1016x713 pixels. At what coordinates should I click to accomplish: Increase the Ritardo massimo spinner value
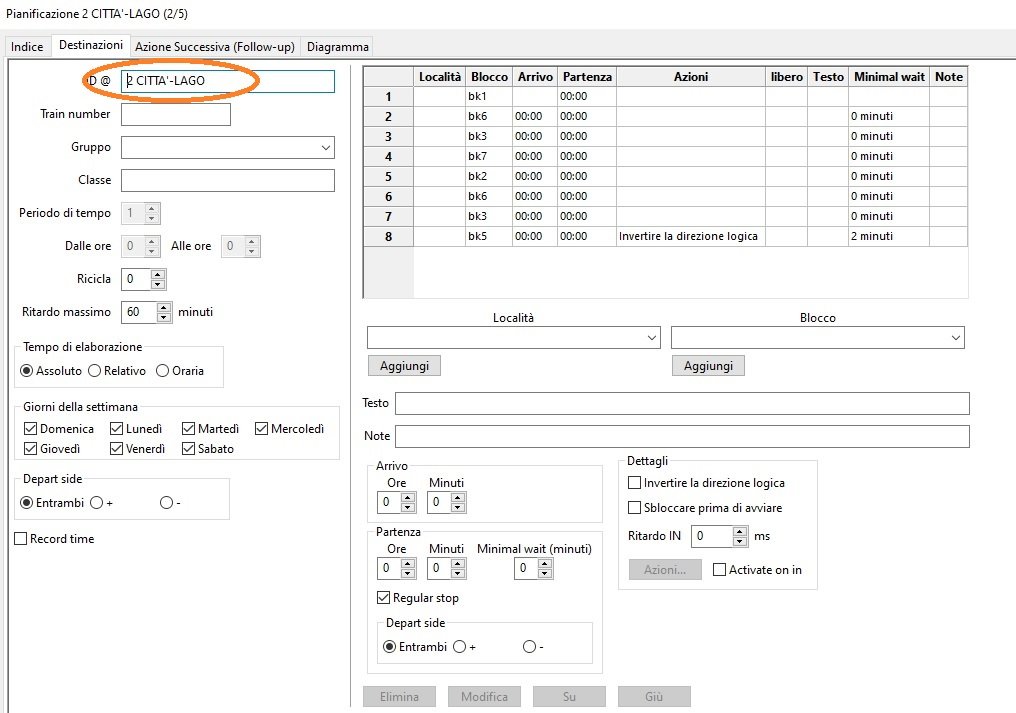tap(165, 307)
